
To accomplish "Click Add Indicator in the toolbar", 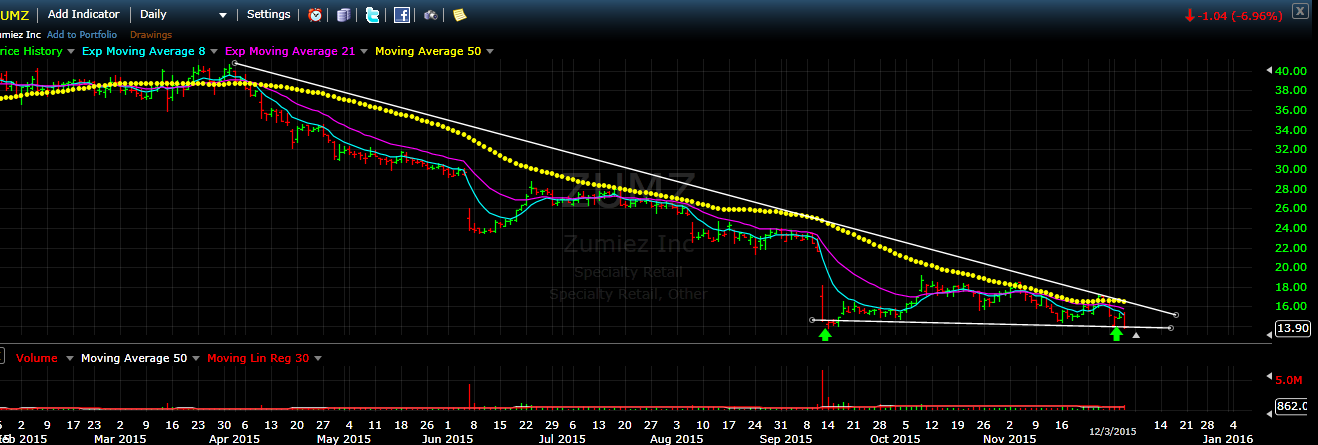I will (84, 14).
